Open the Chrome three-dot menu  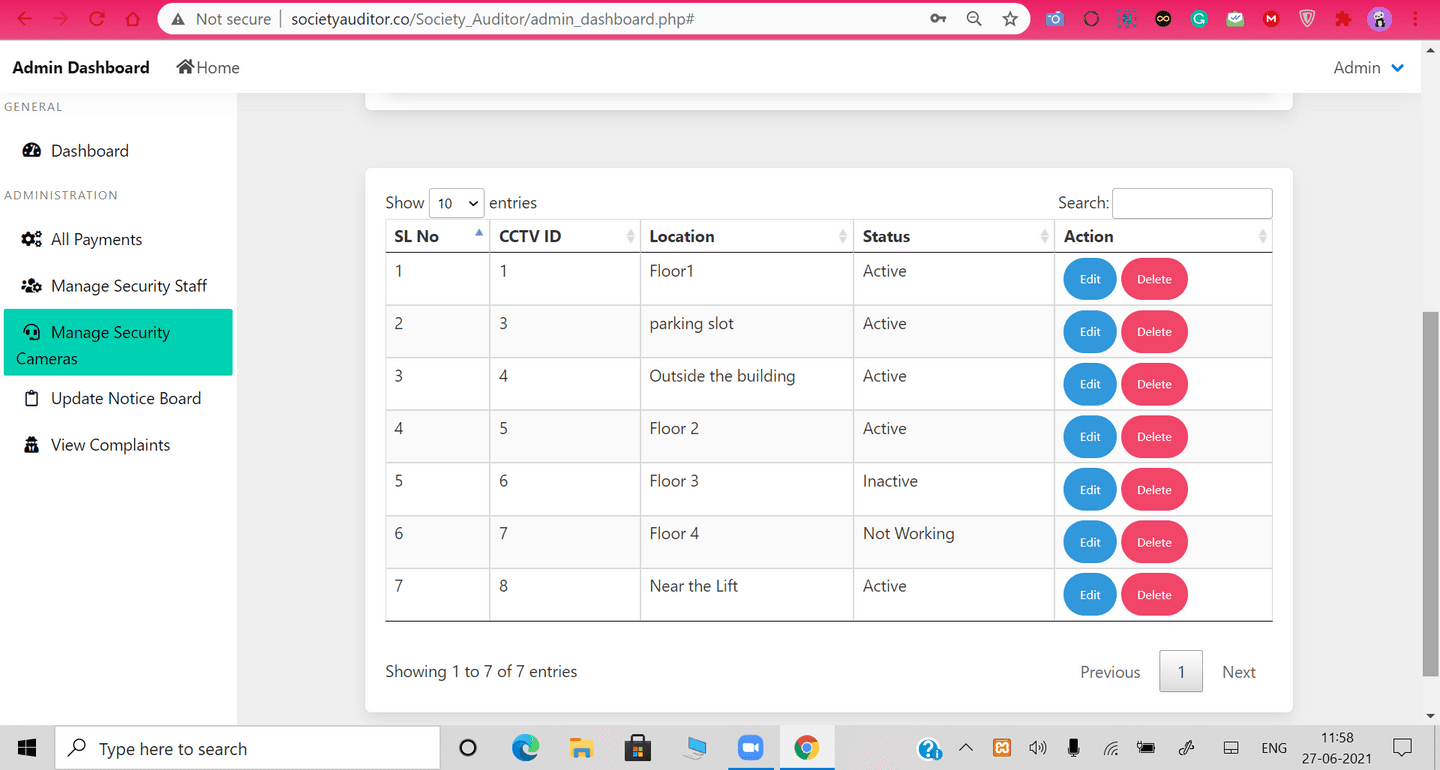click(1416, 19)
